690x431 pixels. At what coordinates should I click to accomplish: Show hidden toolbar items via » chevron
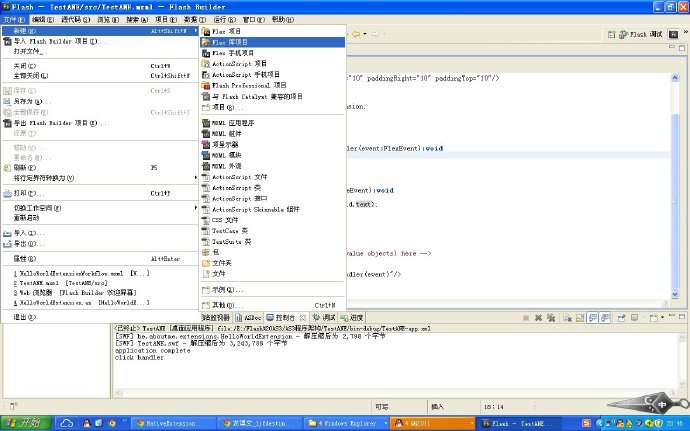pyautogui.click(x=685, y=32)
